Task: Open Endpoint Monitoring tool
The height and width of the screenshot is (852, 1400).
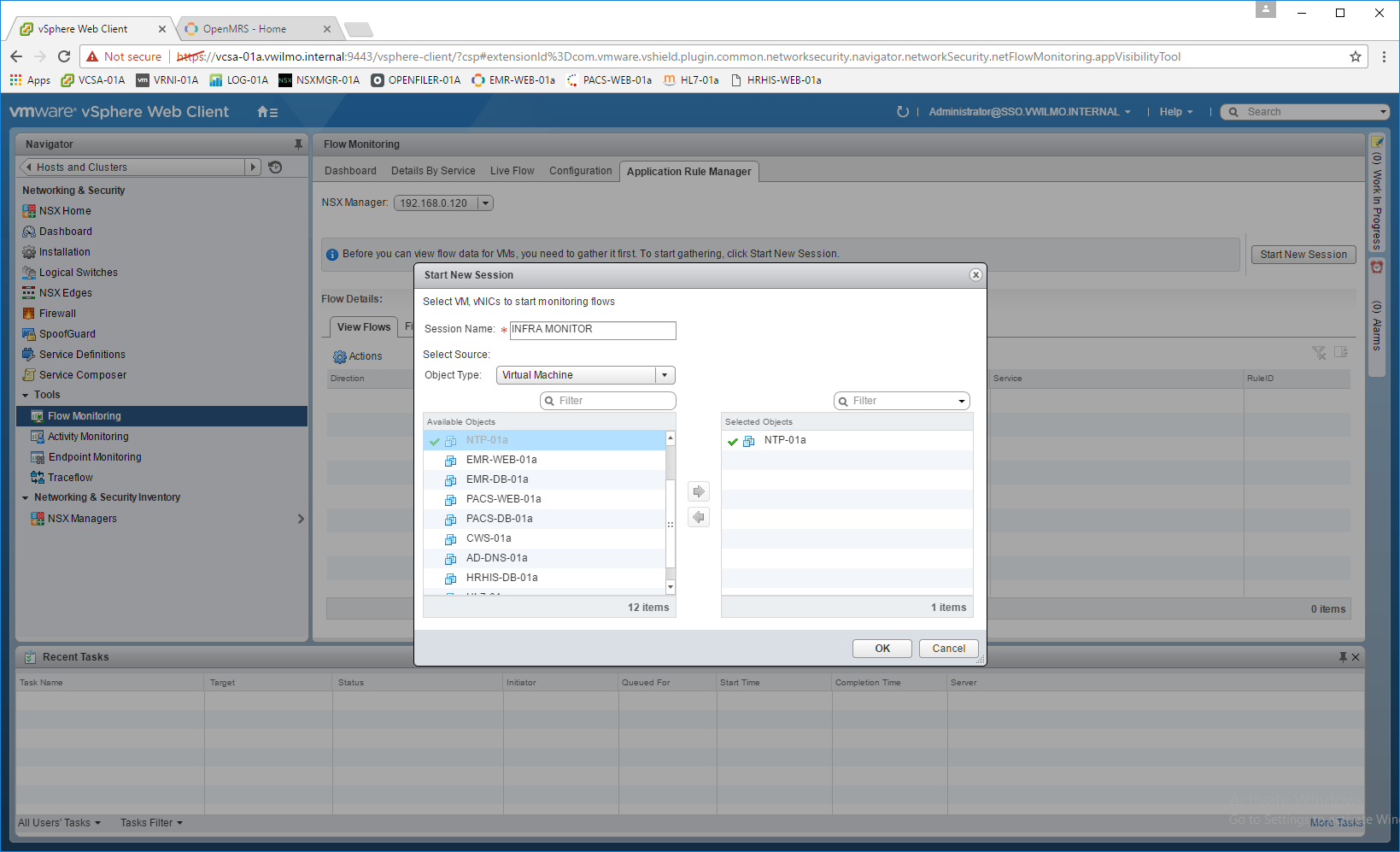Action: click(95, 457)
